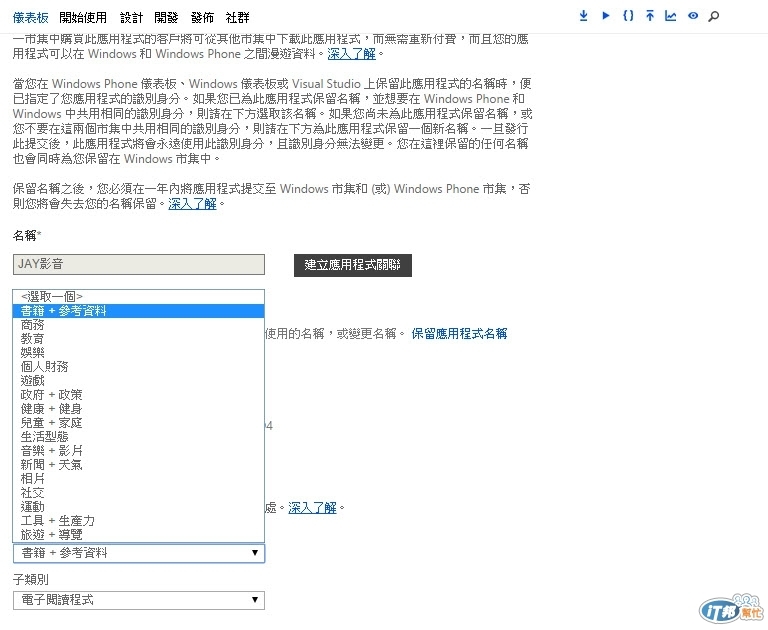Open the 社群 menu item
This screenshot has height=630, width=768.
pyautogui.click(x=238, y=18)
